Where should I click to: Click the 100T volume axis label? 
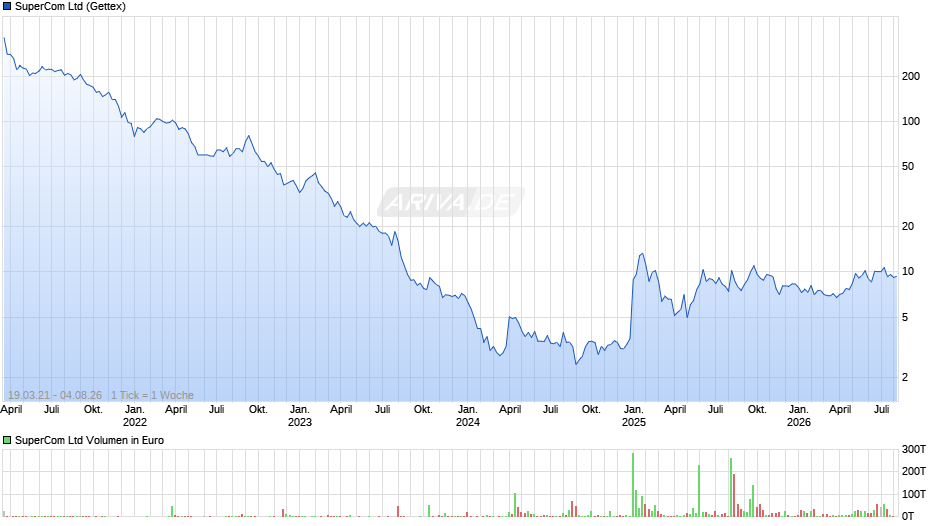(914, 494)
